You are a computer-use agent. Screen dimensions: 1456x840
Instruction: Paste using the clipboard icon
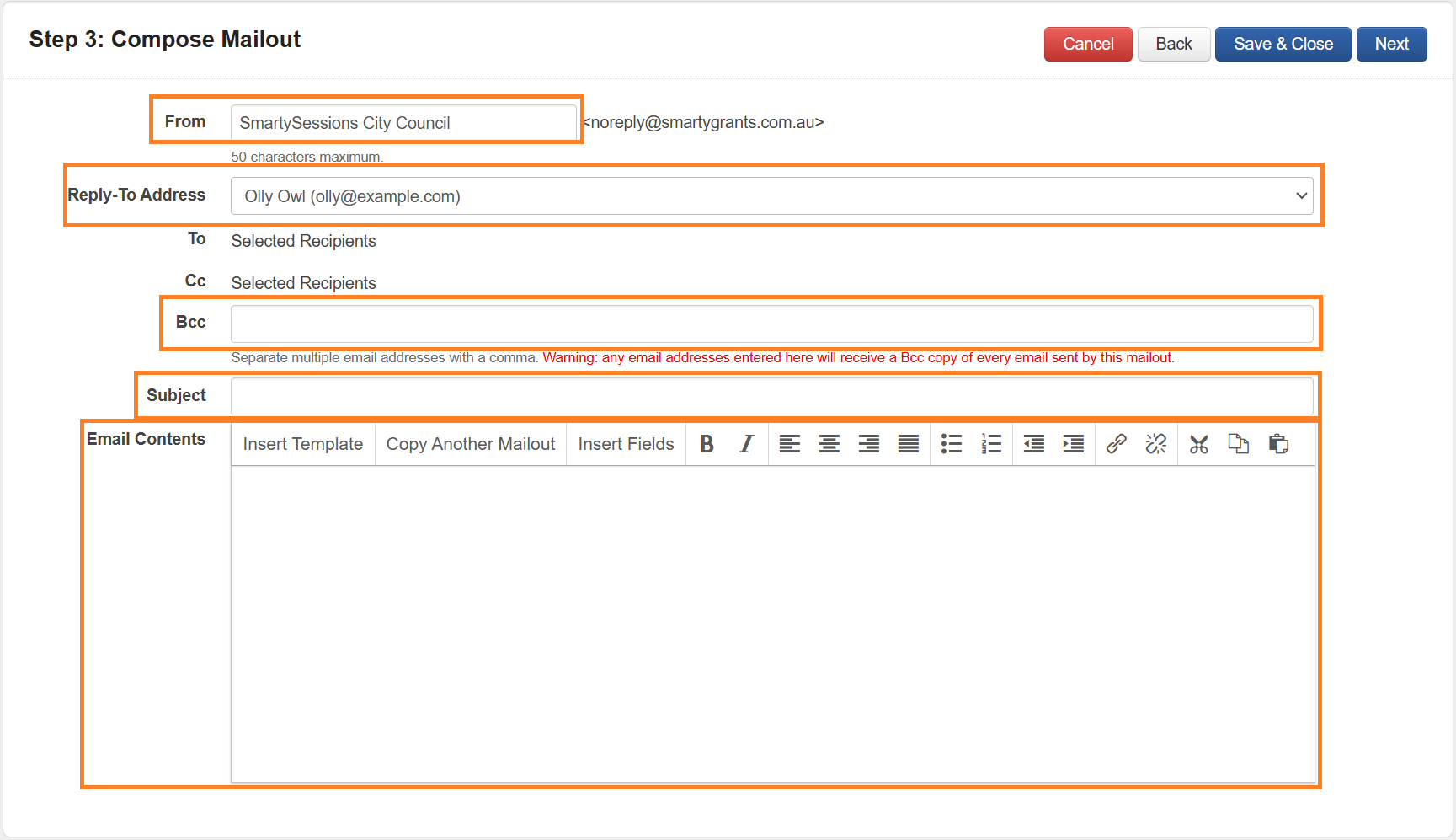click(x=1278, y=444)
